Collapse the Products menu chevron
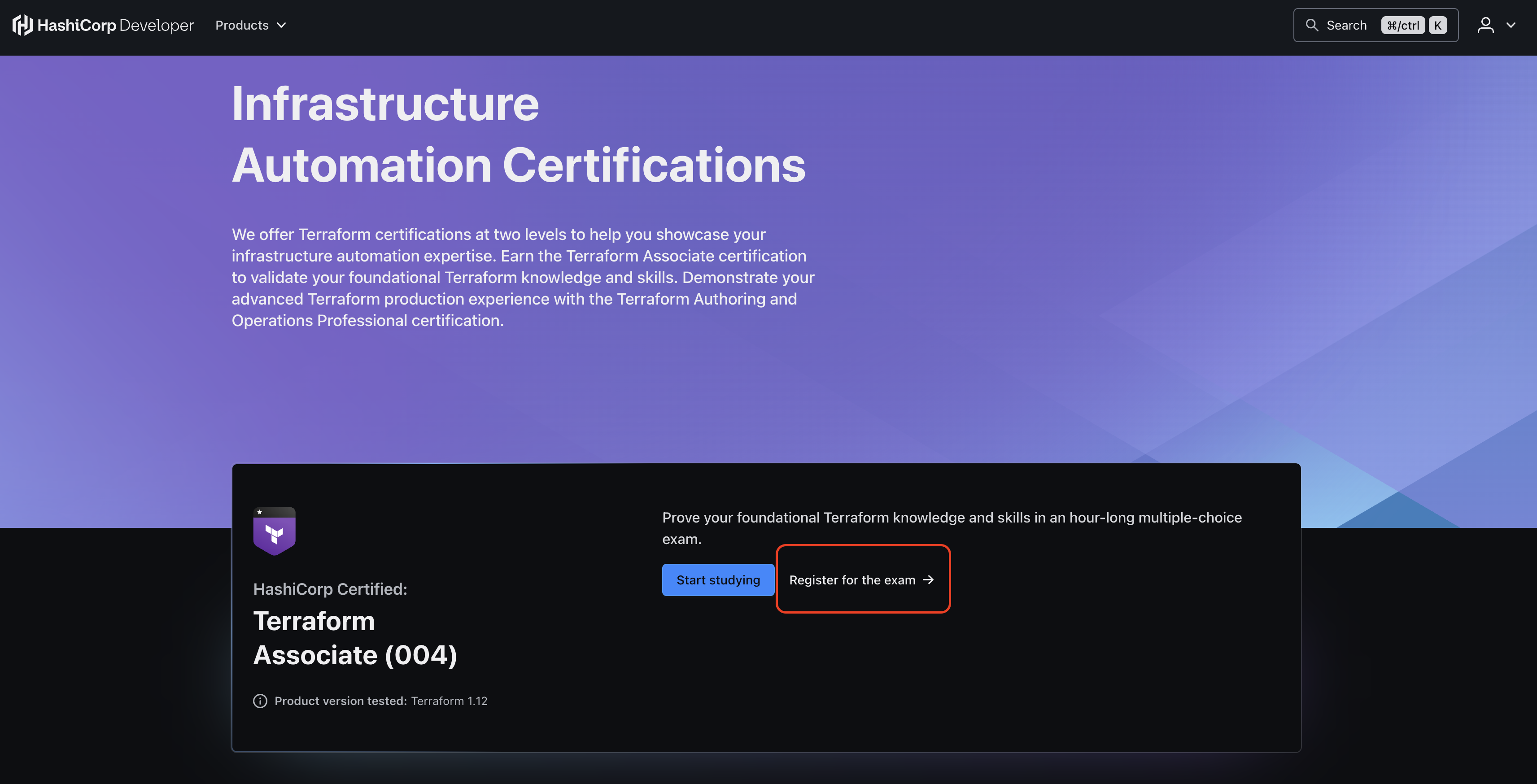Viewport: 1537px width, 784px height. pos(280,25)
